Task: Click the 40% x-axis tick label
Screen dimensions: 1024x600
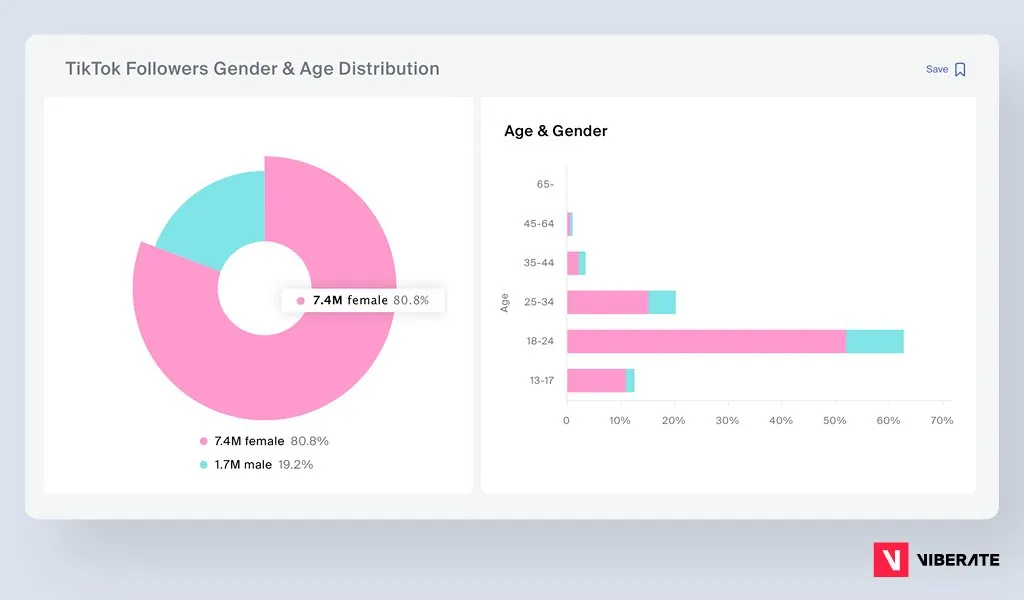Action: click(780, 420)
